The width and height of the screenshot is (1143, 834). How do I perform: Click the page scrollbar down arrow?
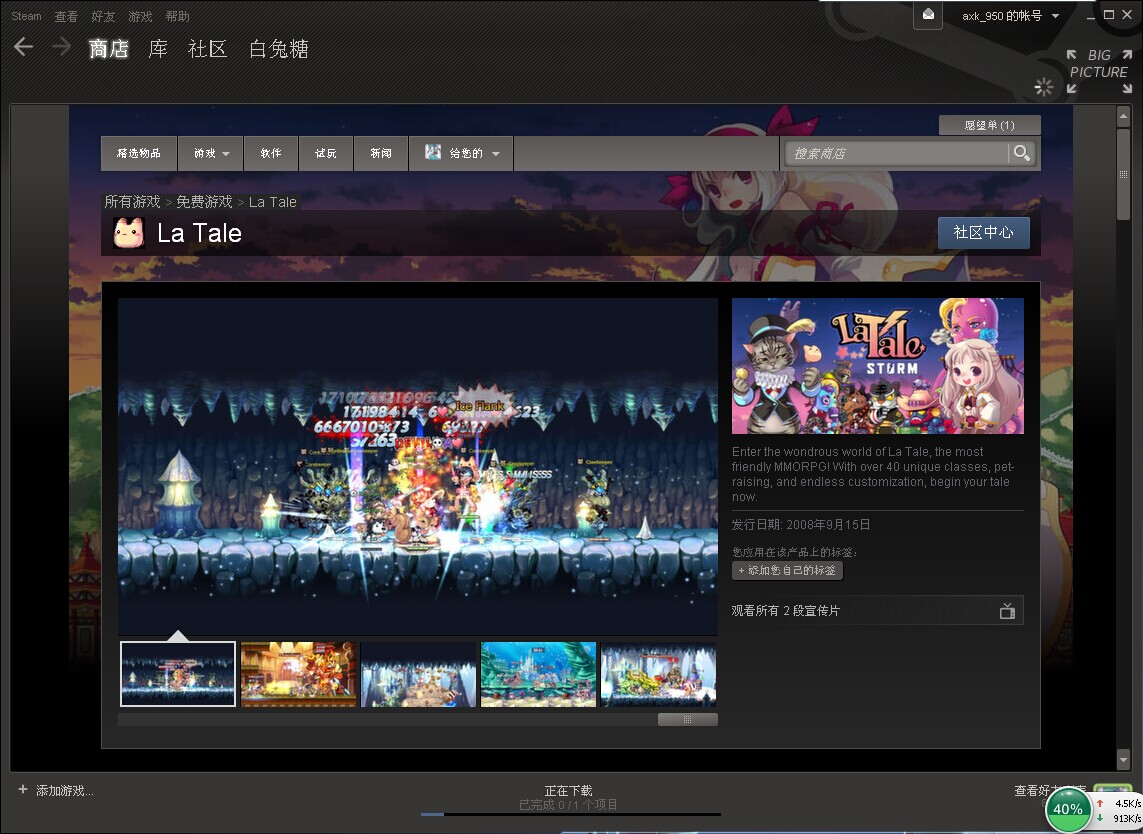1123,760
